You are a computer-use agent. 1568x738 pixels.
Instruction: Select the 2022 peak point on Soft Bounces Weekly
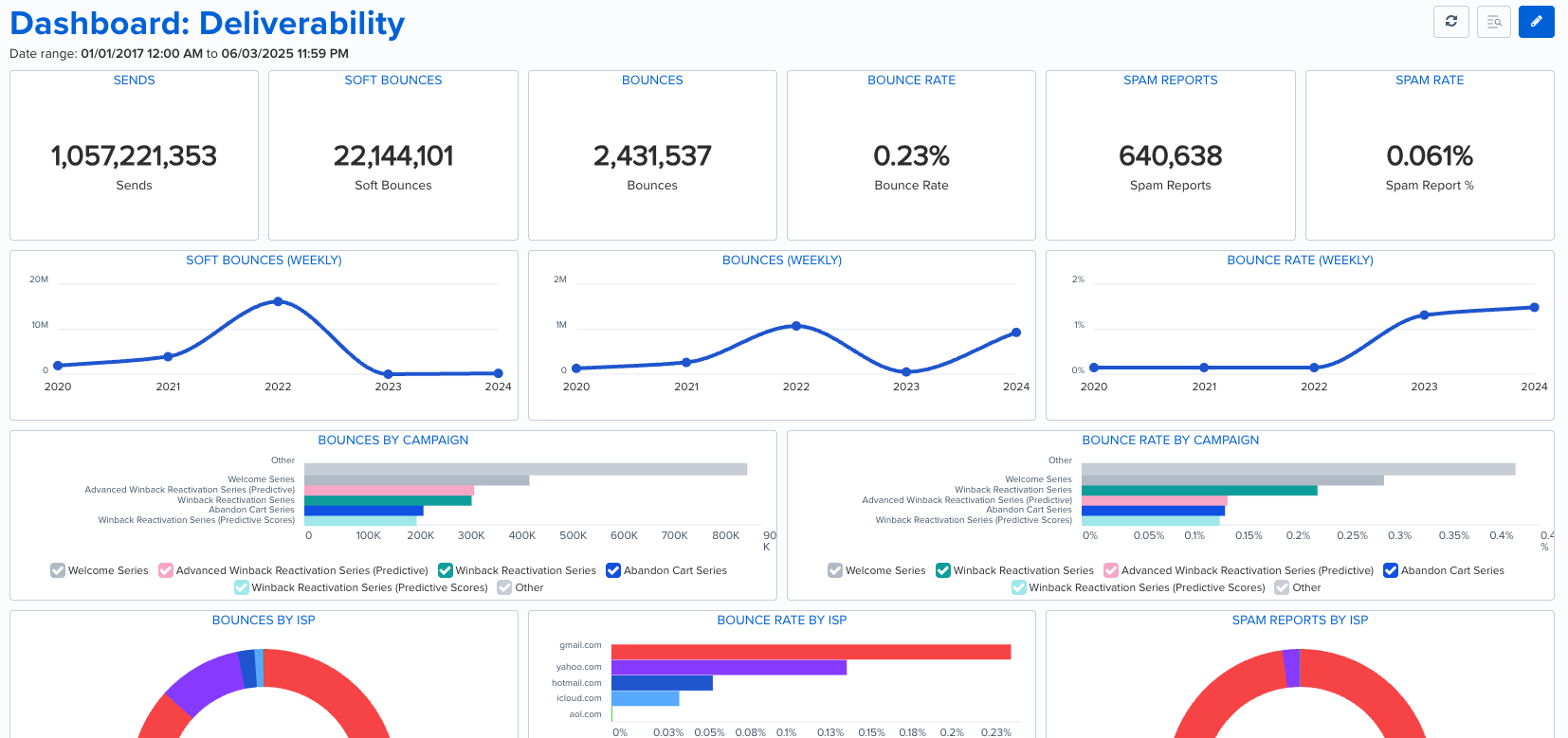278,301
